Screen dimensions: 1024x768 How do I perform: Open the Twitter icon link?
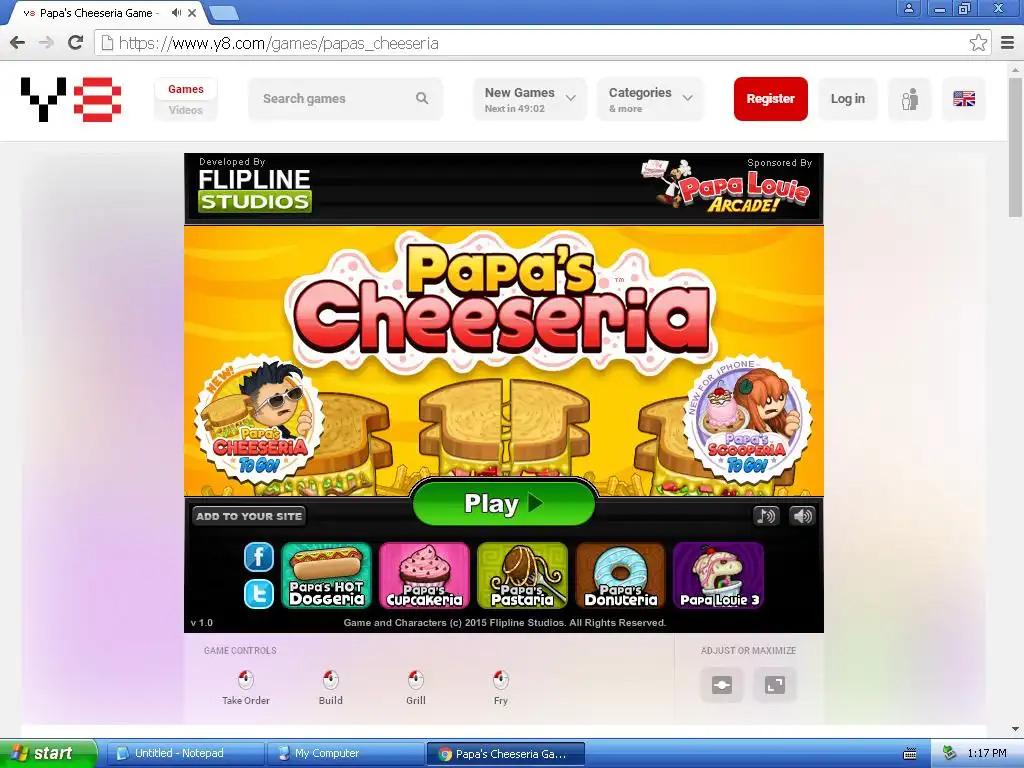259,594
